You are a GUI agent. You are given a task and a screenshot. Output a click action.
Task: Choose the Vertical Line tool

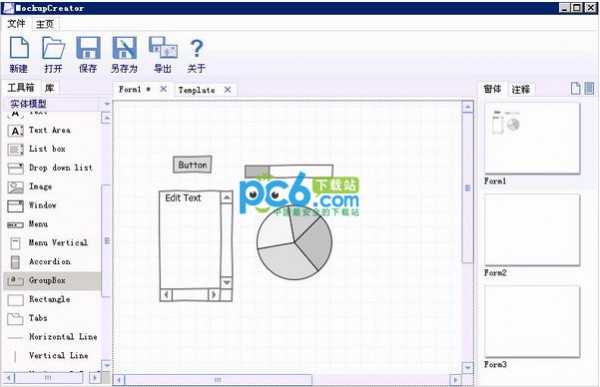coord(52,356)
